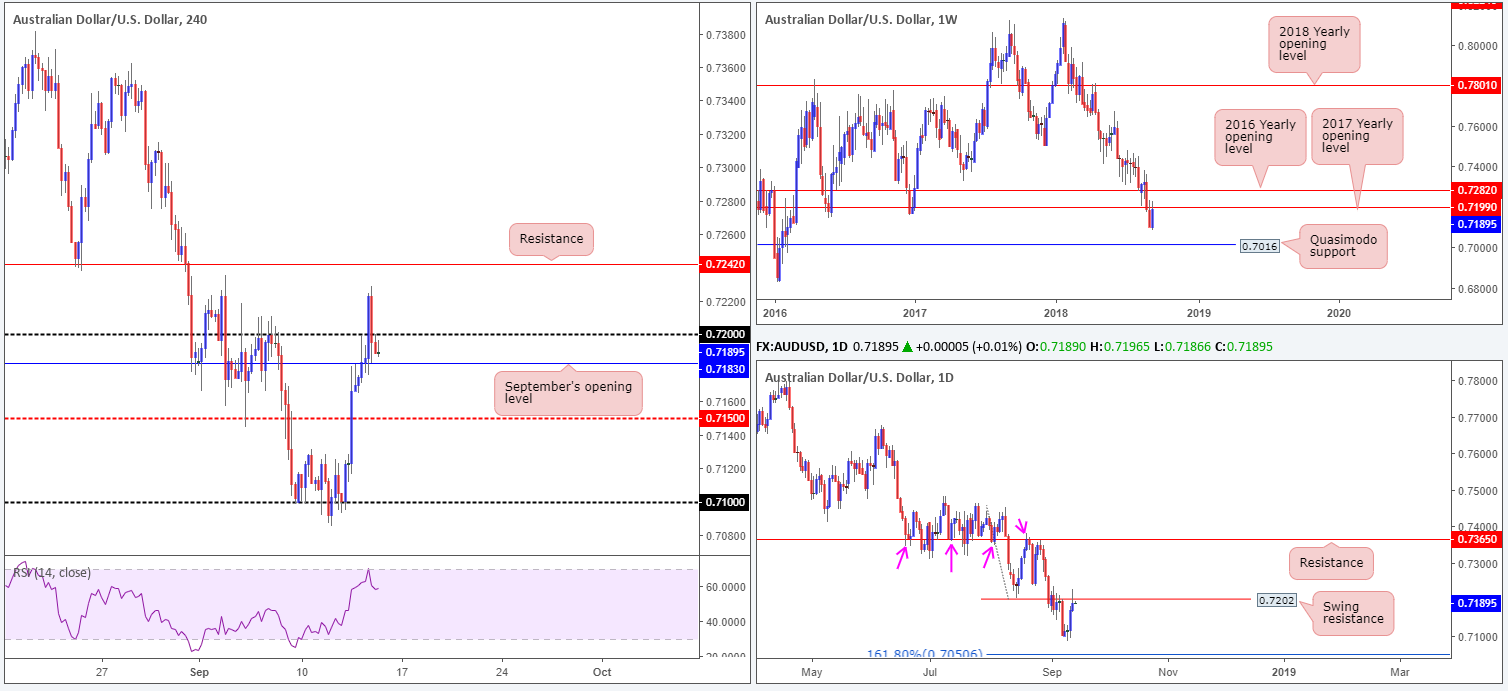This screenshot has height=691, width=1508.
Task: Click the Quasimodo support callout
Action: (x=1345, y=245)
